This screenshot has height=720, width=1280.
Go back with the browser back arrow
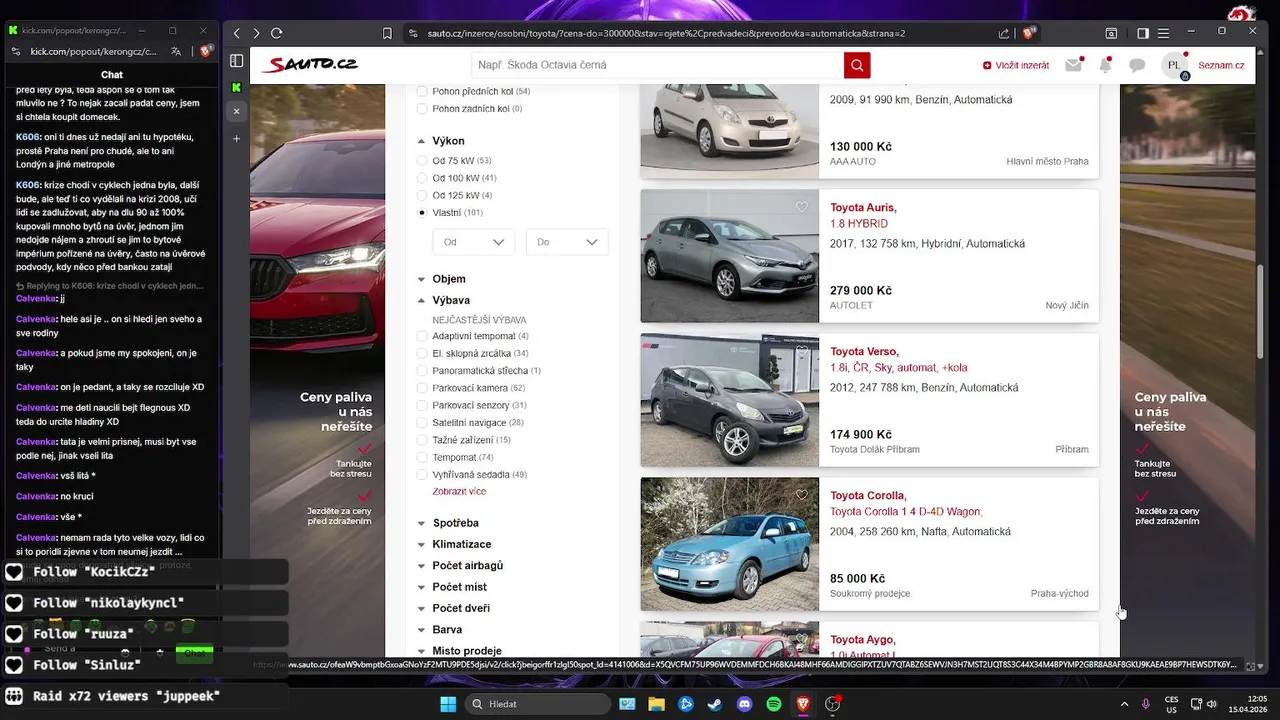pos(237,33)
